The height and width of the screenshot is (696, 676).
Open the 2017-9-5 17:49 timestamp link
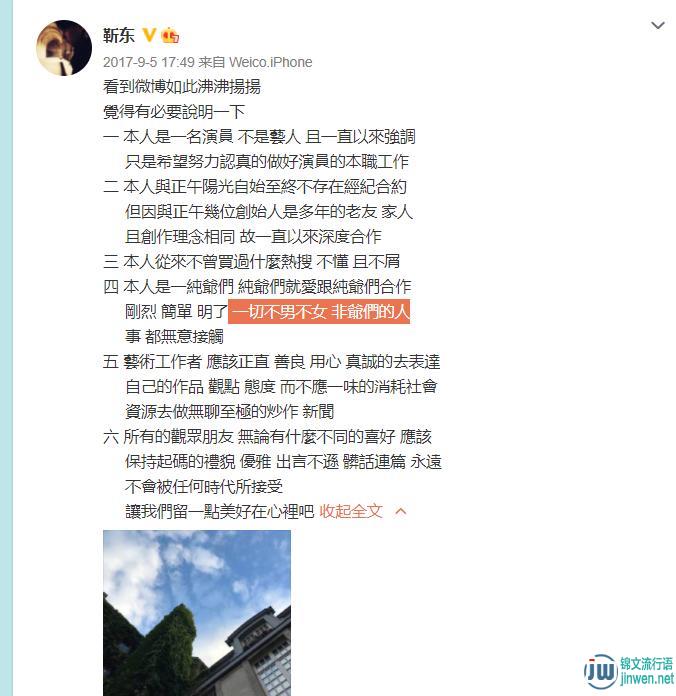[149, 62]
